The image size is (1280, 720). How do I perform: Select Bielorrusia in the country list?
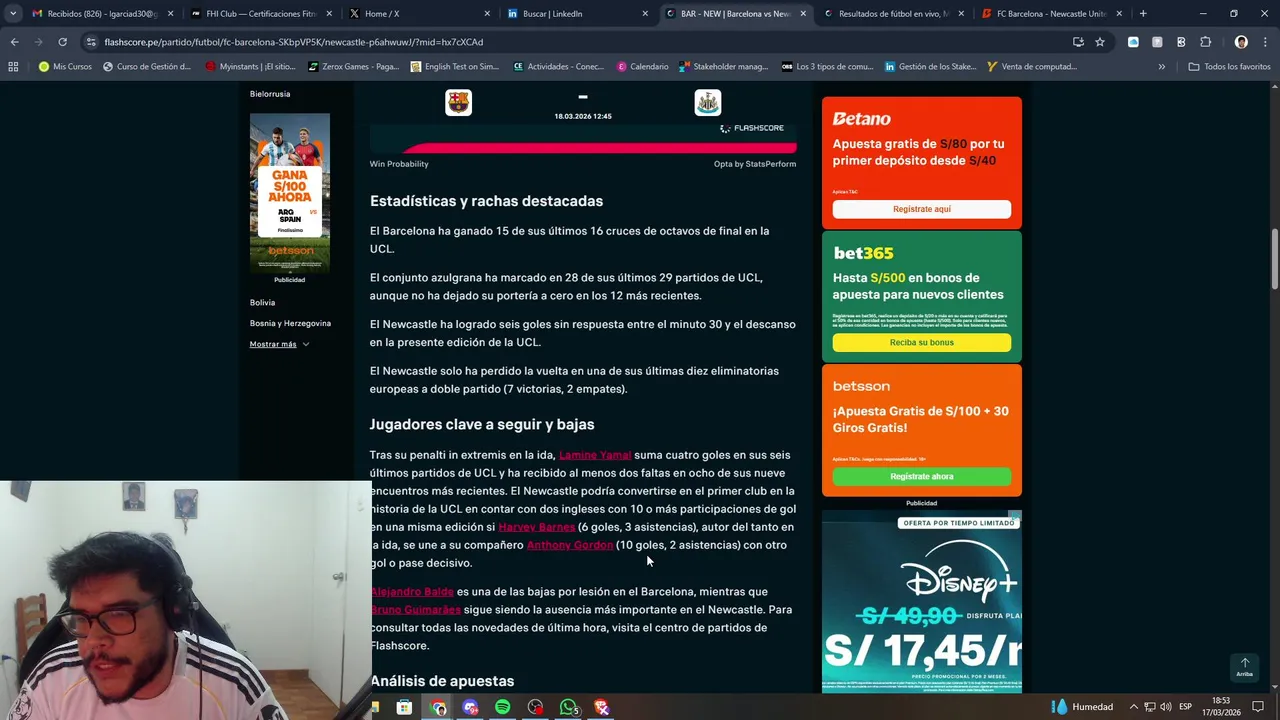[x=270, y=94]
